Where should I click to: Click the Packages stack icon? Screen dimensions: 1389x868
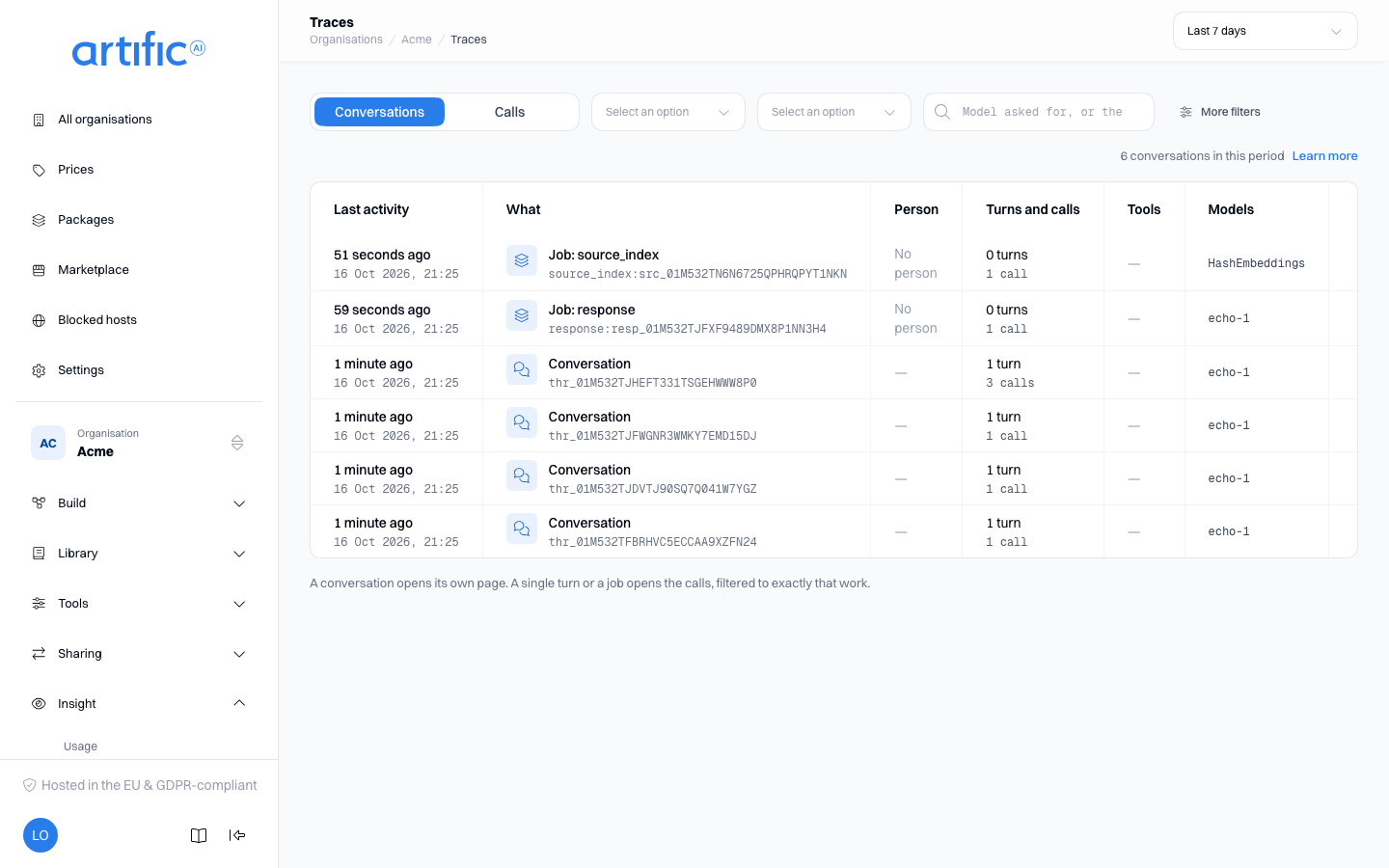click(x=39, y=220)
